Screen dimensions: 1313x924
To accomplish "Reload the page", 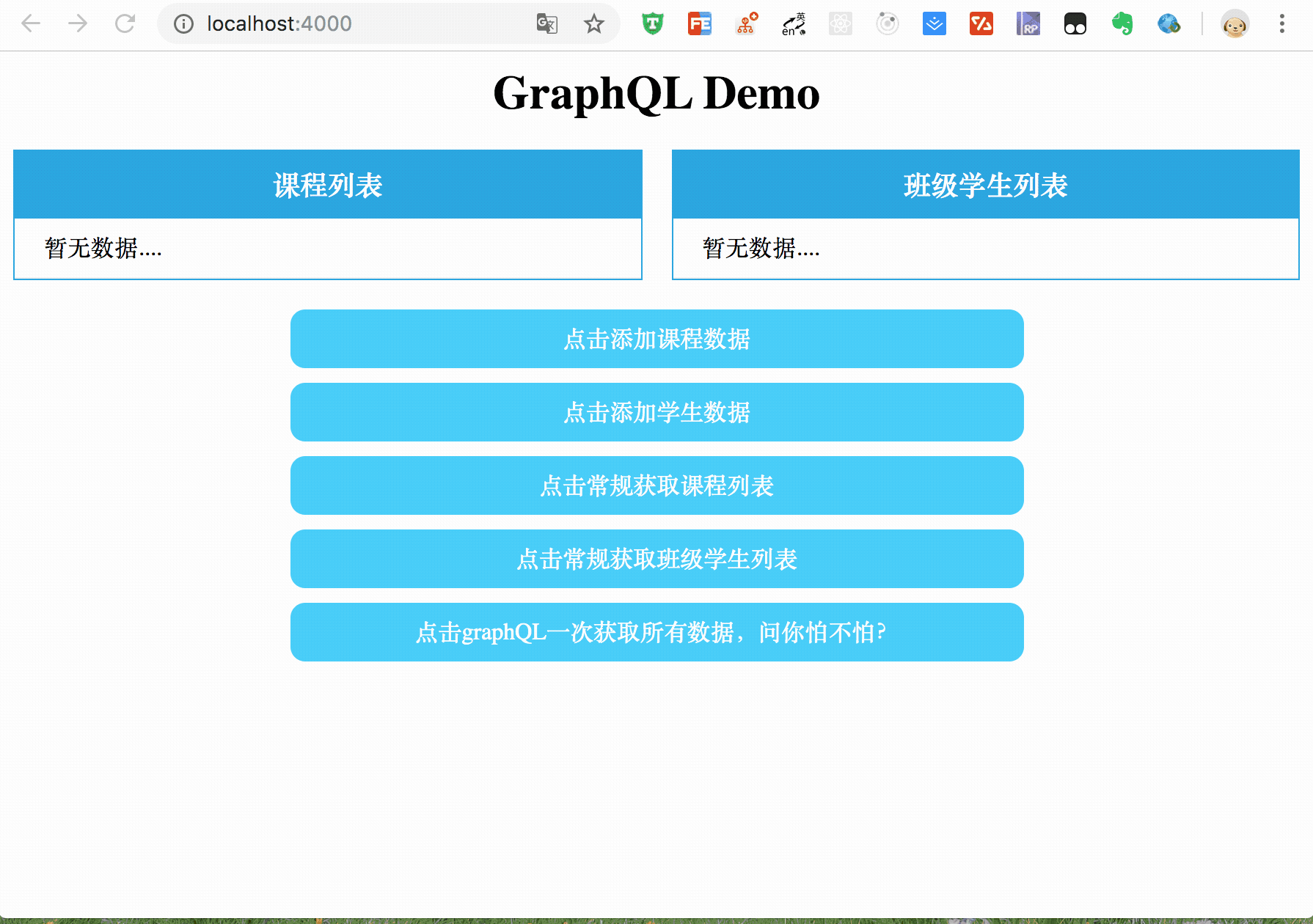I will (125, 23).
